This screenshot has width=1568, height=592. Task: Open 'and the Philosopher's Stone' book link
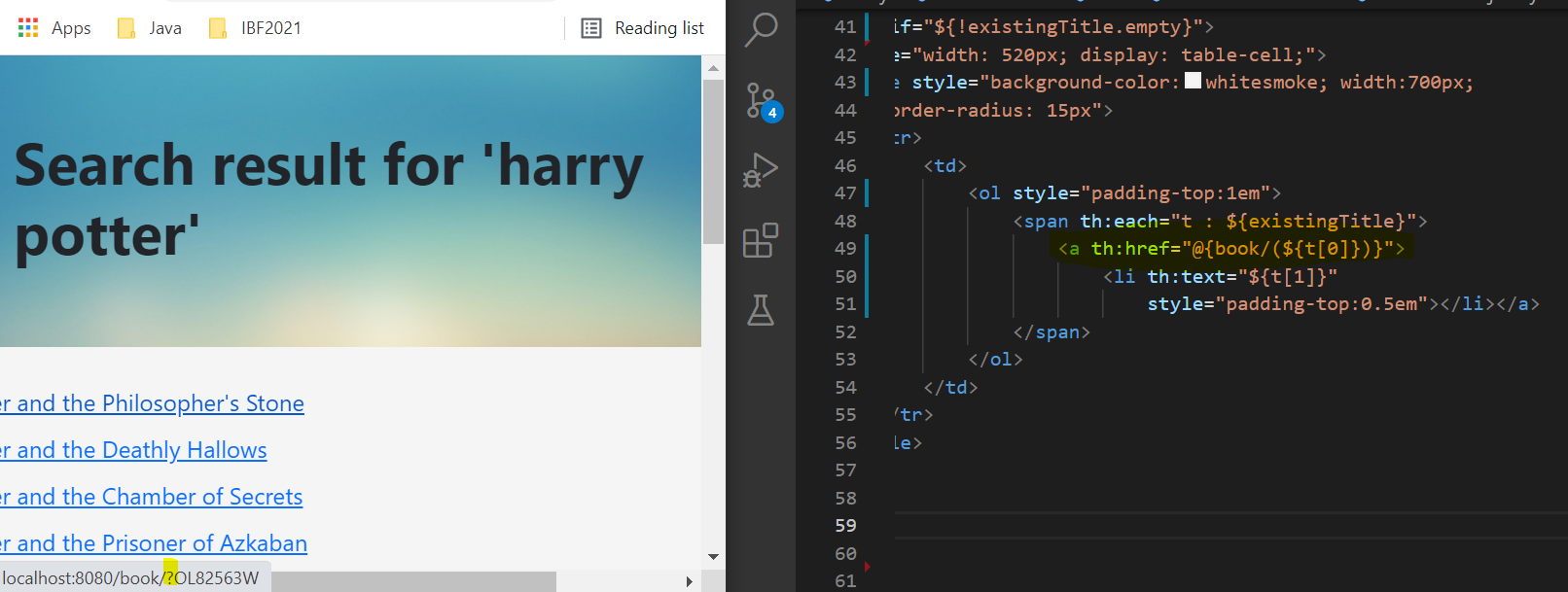152,403
